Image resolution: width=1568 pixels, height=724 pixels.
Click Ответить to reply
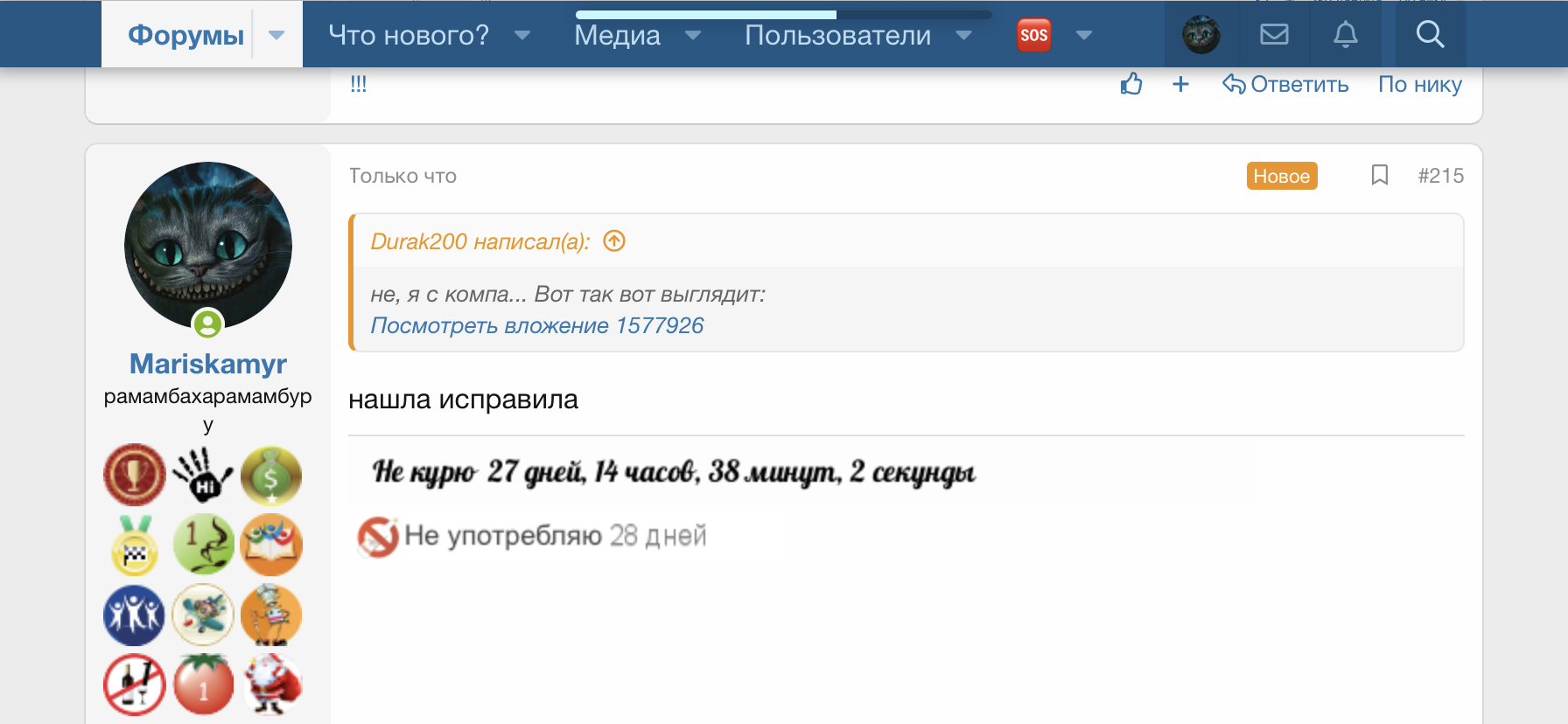point(1285,85)
